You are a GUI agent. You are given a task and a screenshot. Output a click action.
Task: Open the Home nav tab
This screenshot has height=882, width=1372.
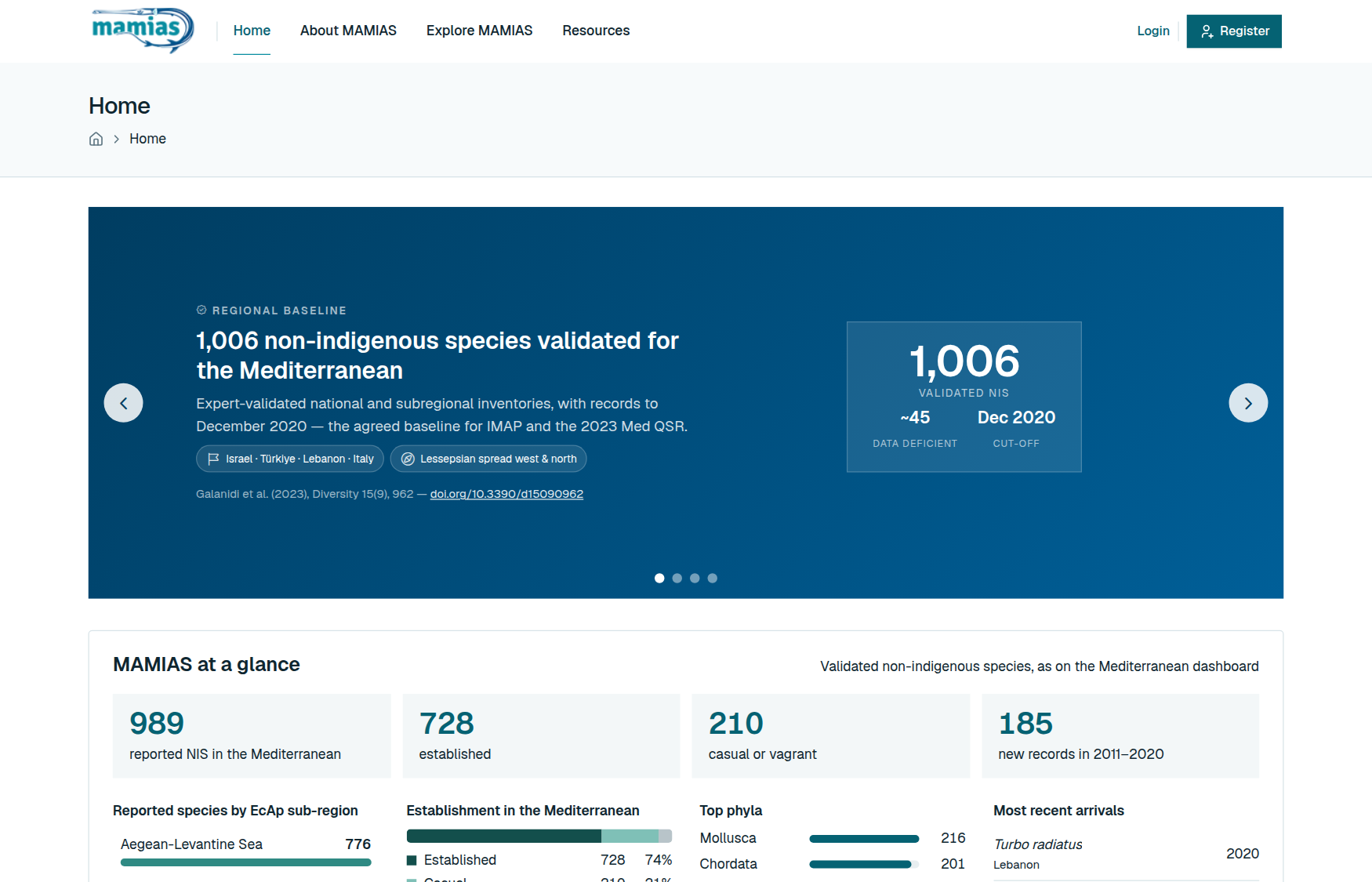click(x=252, y=31)
